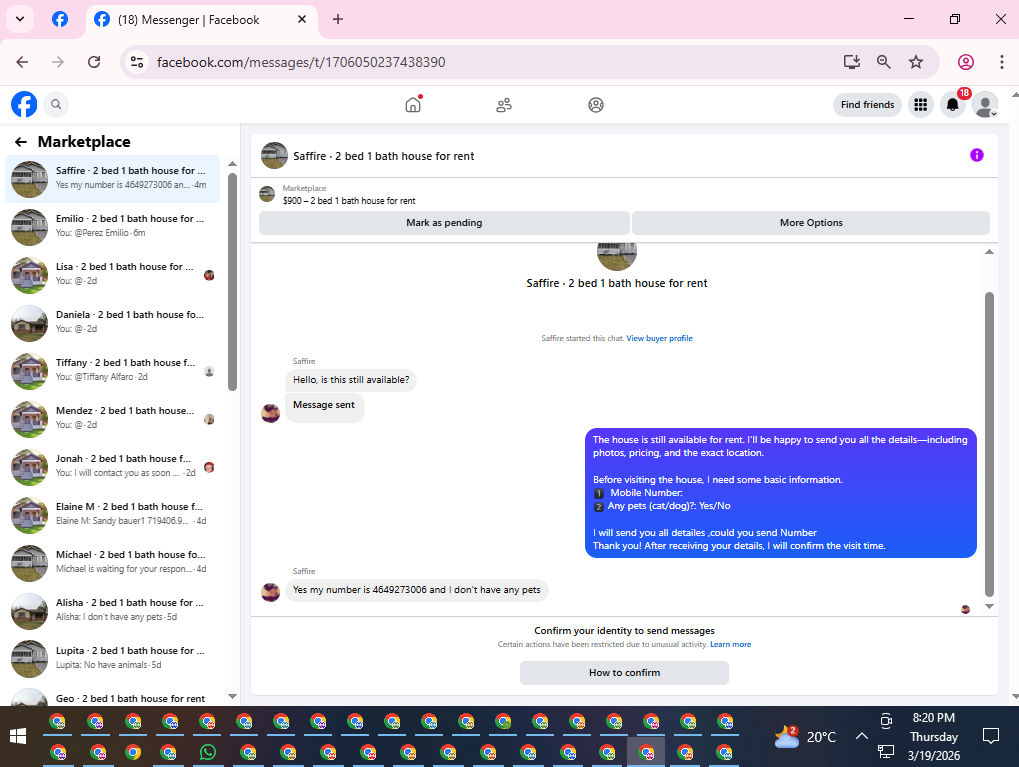
Task: Click browser Back arrow button
Action: tap(22, 62)
